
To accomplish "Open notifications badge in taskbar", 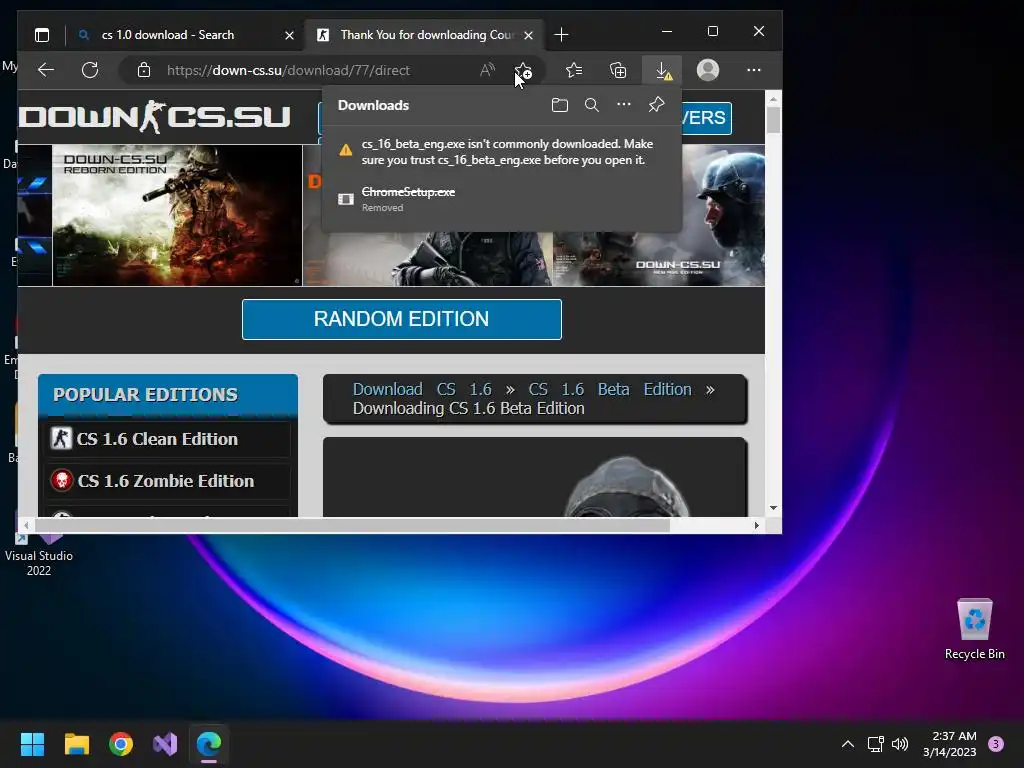I will (995, 744).
